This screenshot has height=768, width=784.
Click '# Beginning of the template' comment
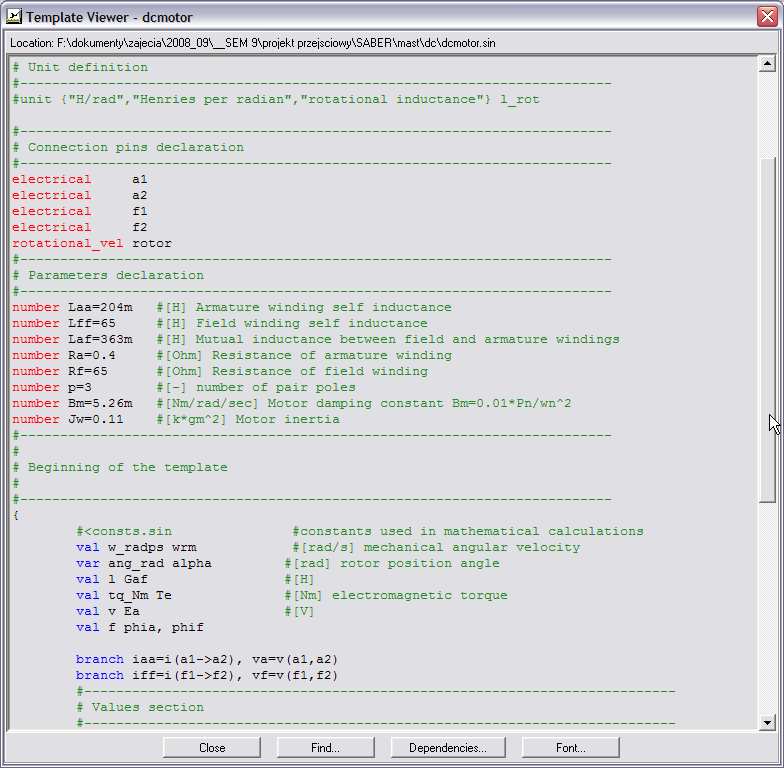pyautogui.click(x=120, y=467)
